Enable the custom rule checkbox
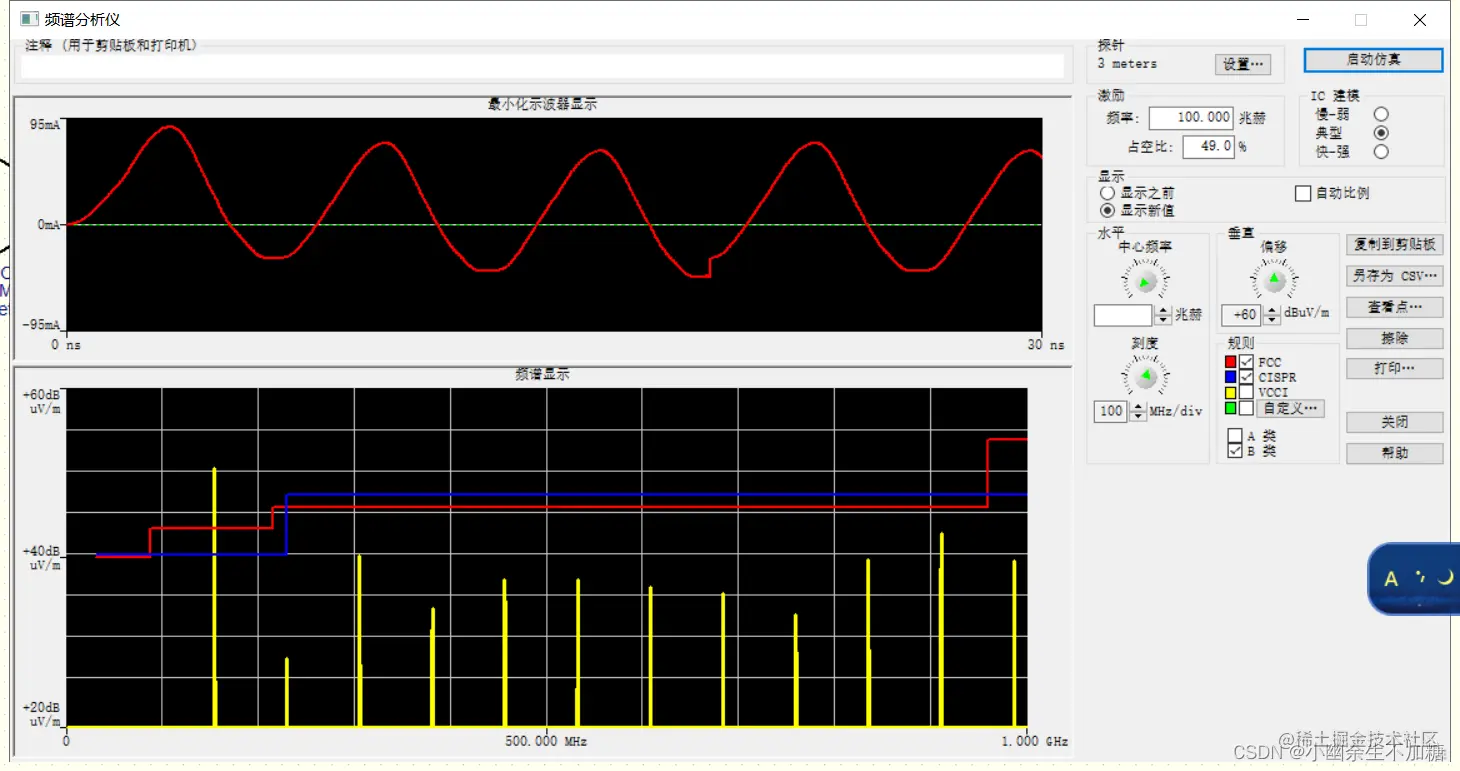 pos(1246,408)
